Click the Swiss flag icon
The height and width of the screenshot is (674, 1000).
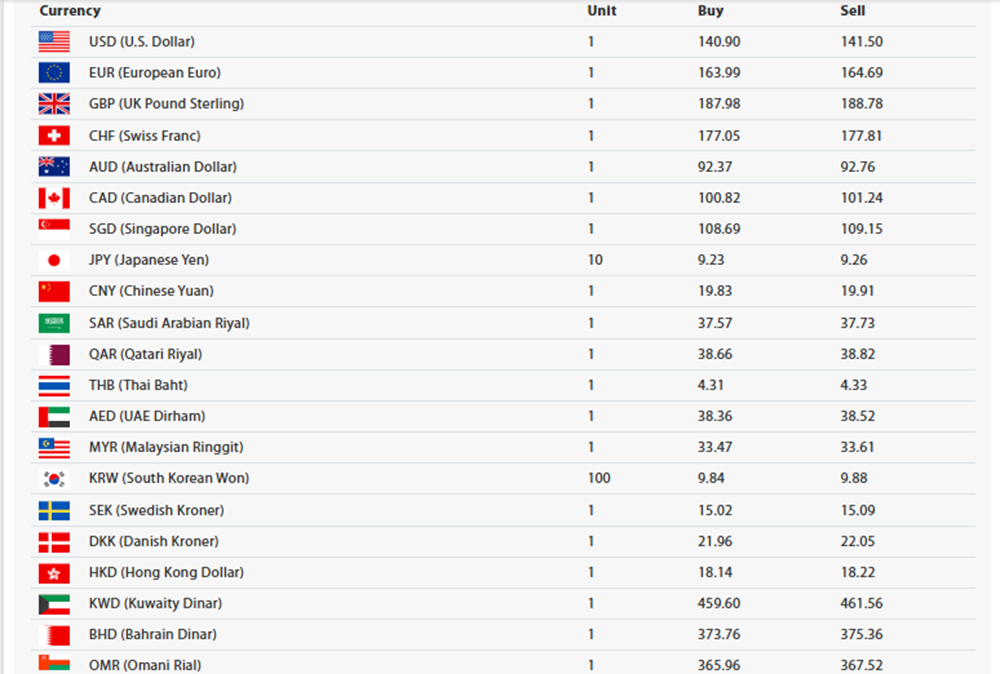[54, 136]
